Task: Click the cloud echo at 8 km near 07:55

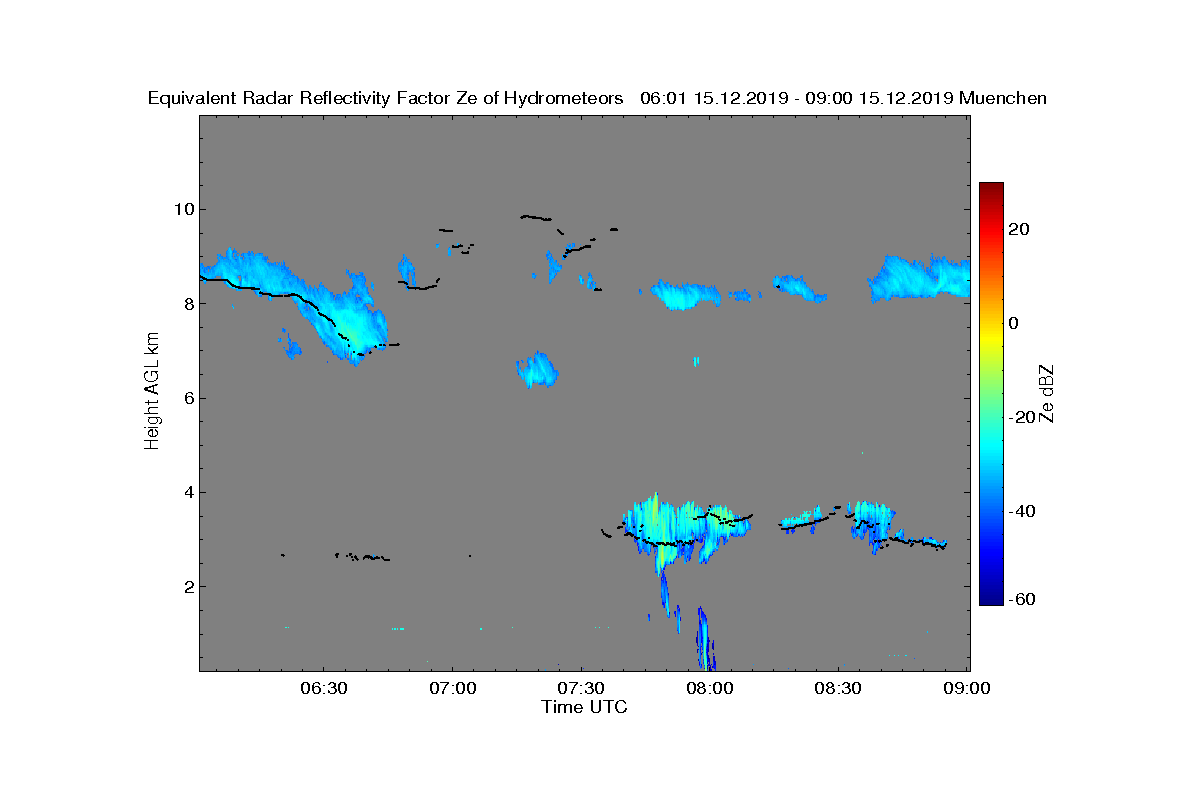Action: (x=686, y=295)
